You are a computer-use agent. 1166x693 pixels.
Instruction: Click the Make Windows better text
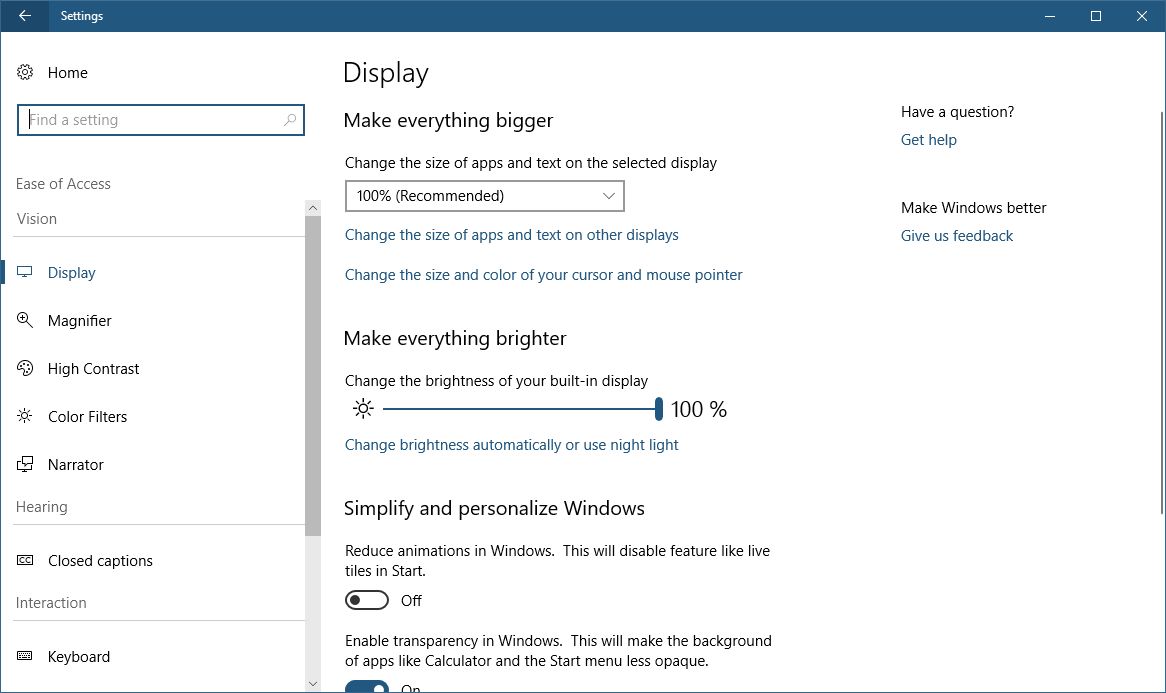[x=973, y=207]
